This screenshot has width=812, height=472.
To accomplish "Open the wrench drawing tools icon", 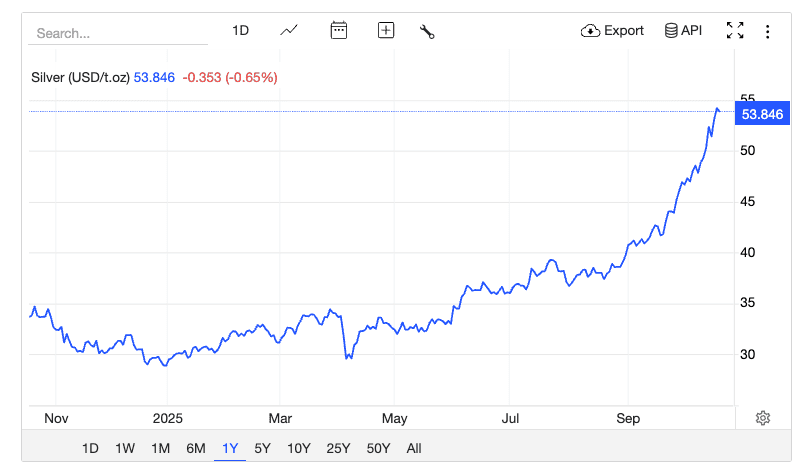I will click(x=427, y=31).
